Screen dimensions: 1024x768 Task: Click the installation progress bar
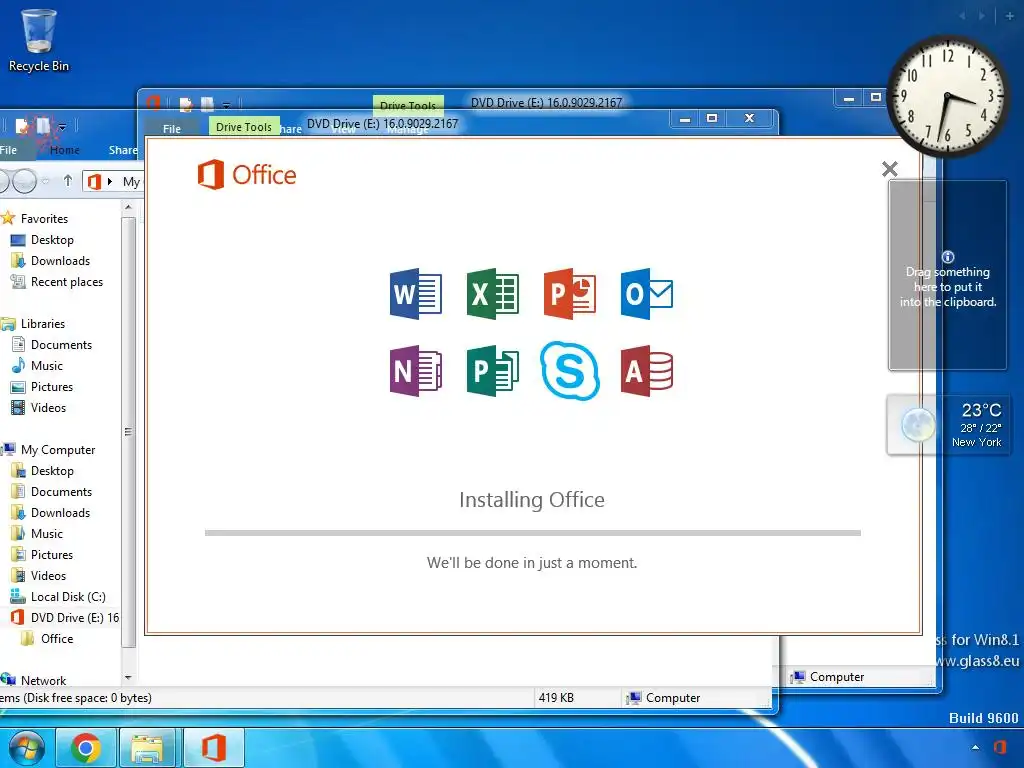point(532,533)
